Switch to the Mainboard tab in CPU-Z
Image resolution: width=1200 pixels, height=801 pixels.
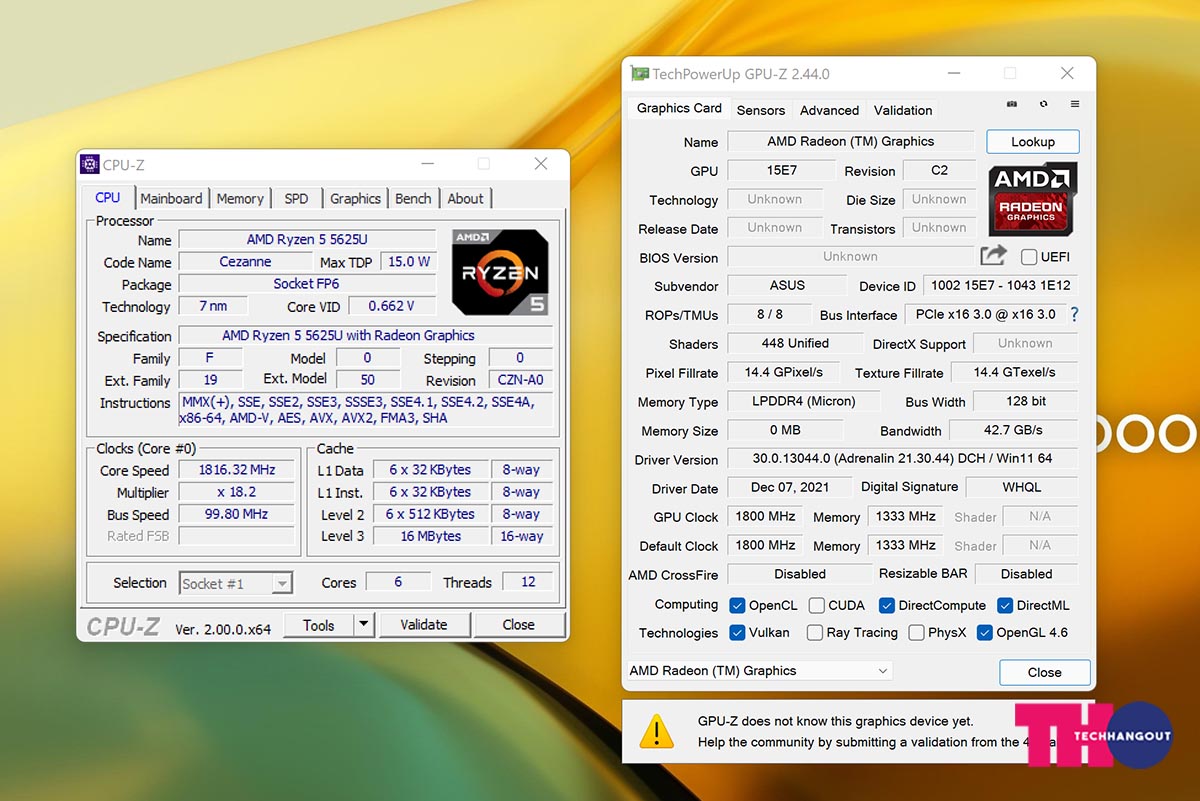coord(171,198)
